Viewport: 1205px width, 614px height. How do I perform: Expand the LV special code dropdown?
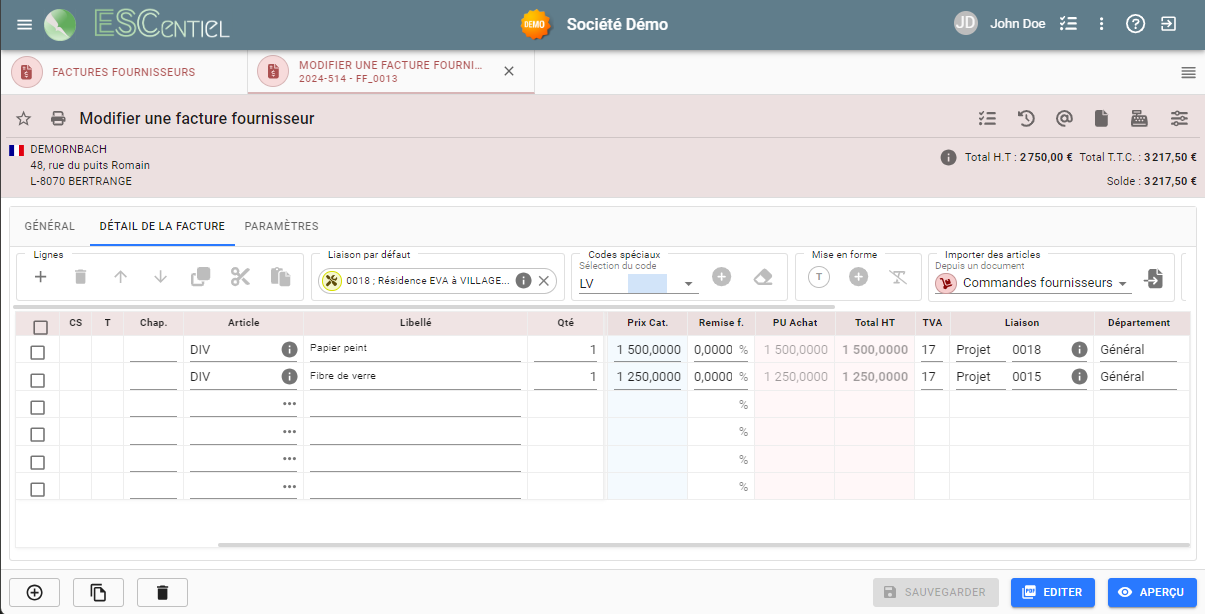point(689,284)
